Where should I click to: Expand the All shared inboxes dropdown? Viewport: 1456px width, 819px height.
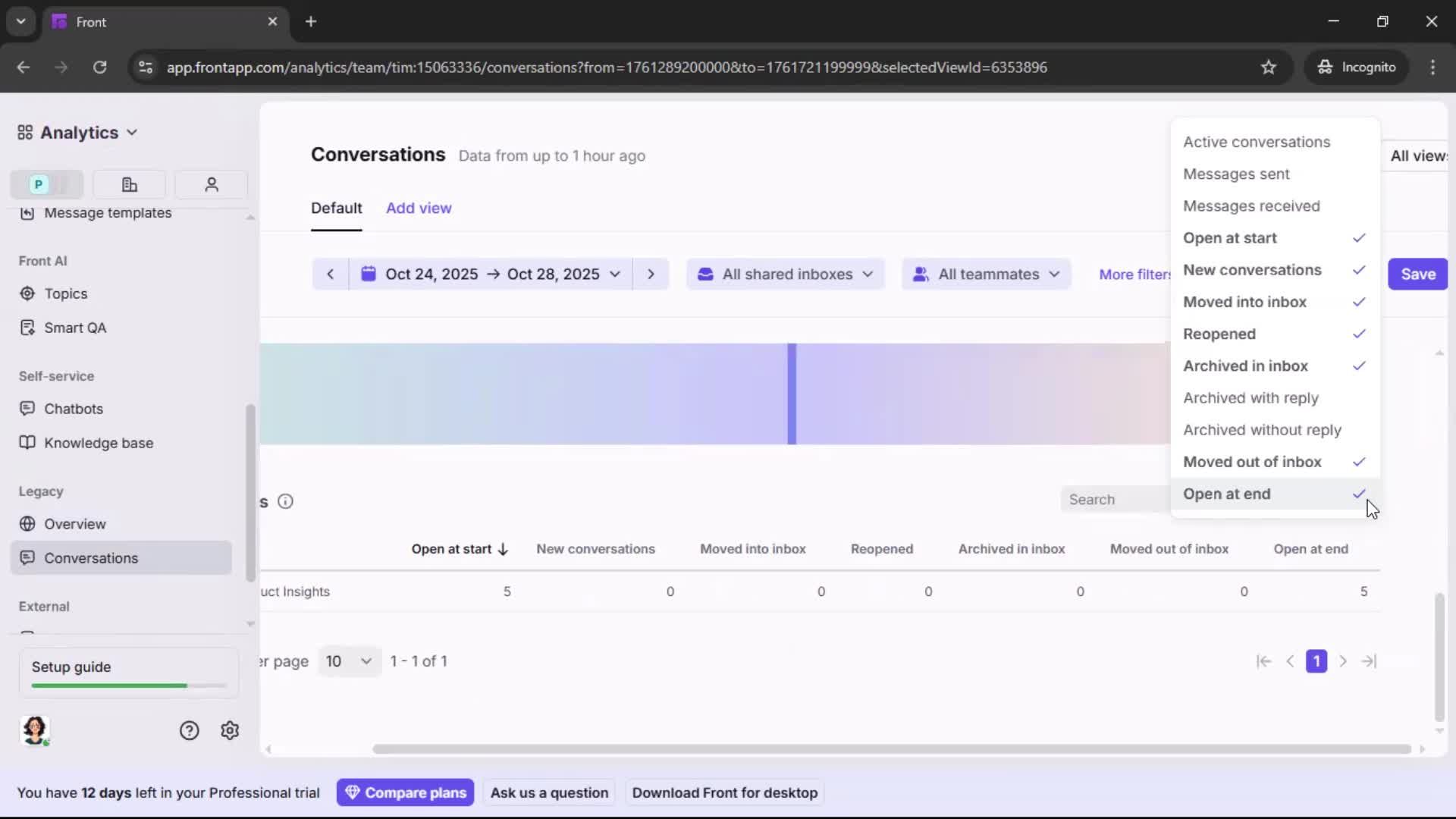click(785, 274)
